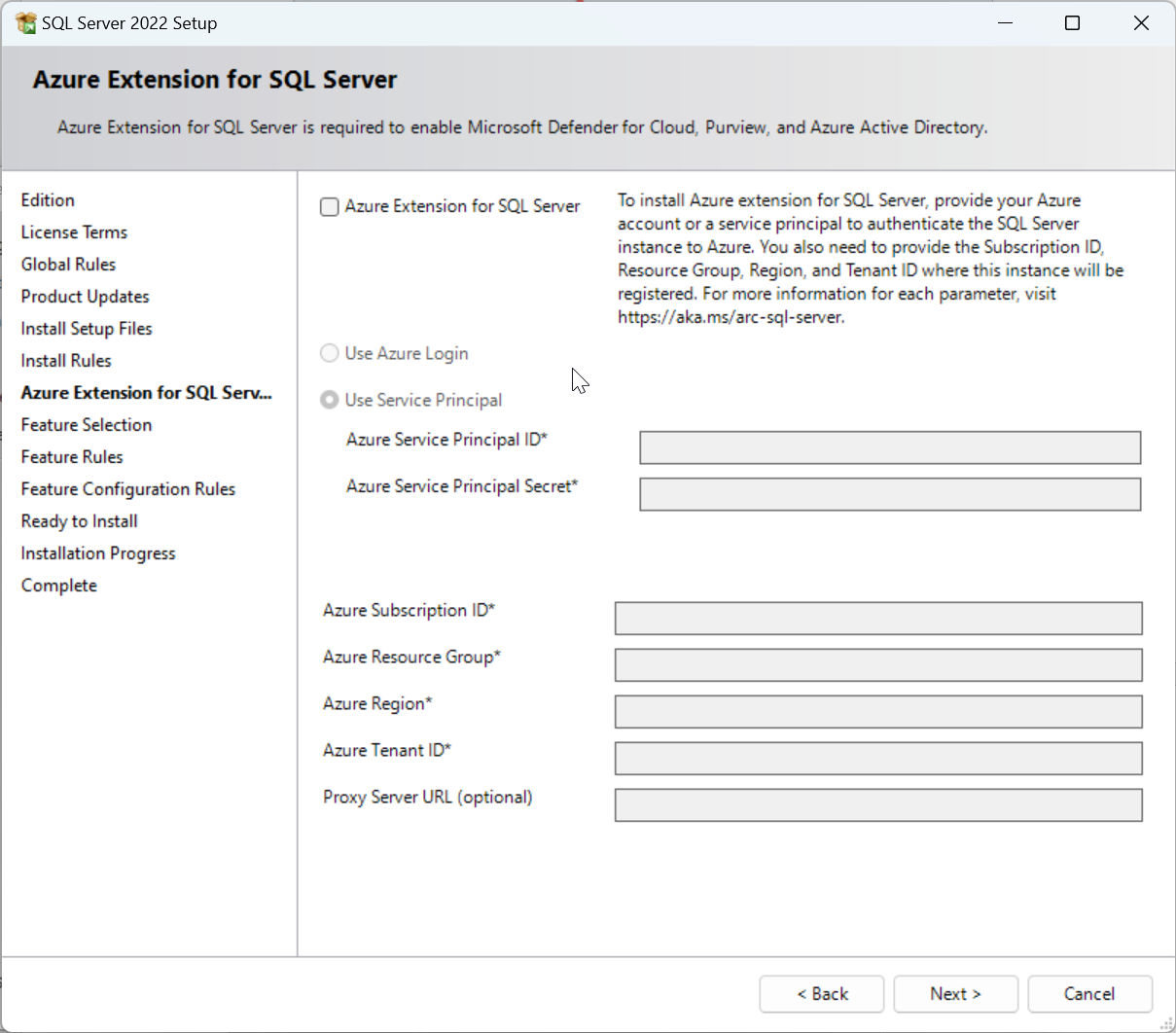Viewport: 1176px width, 1033px height.
Task: Proceed using the Next button
Action: (x=956, y=994)
